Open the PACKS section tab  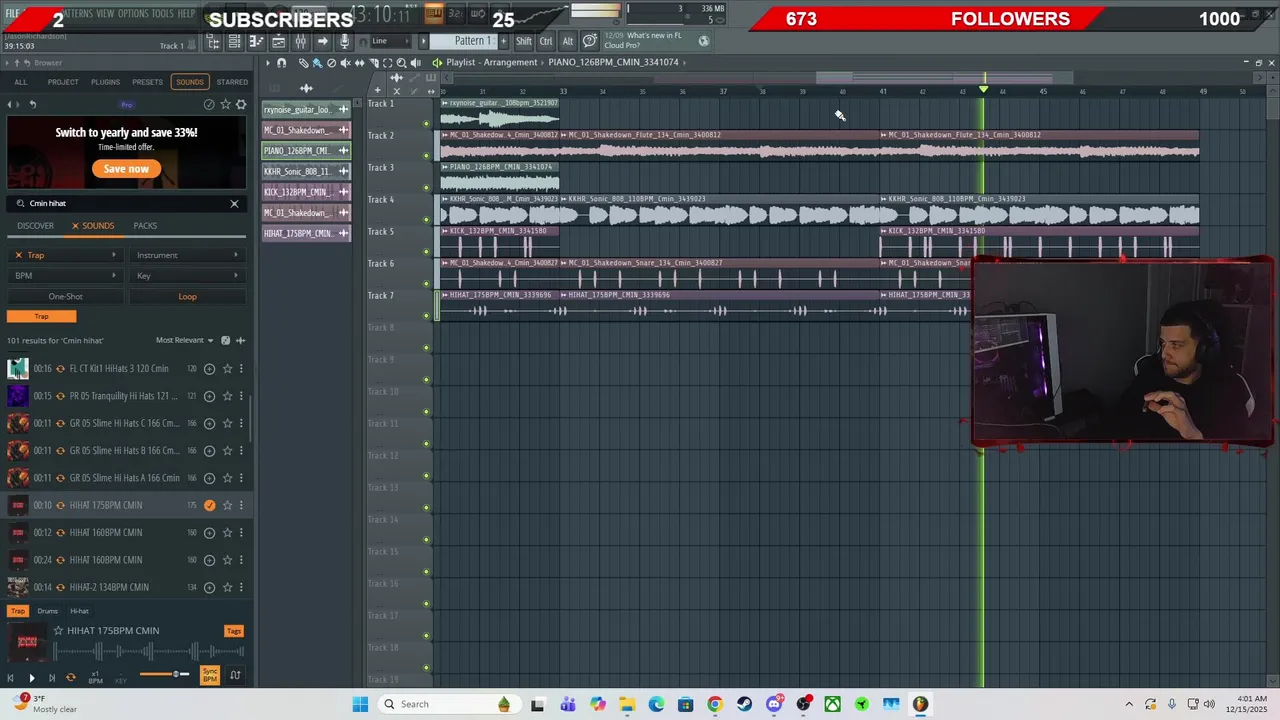pos(145,226)
